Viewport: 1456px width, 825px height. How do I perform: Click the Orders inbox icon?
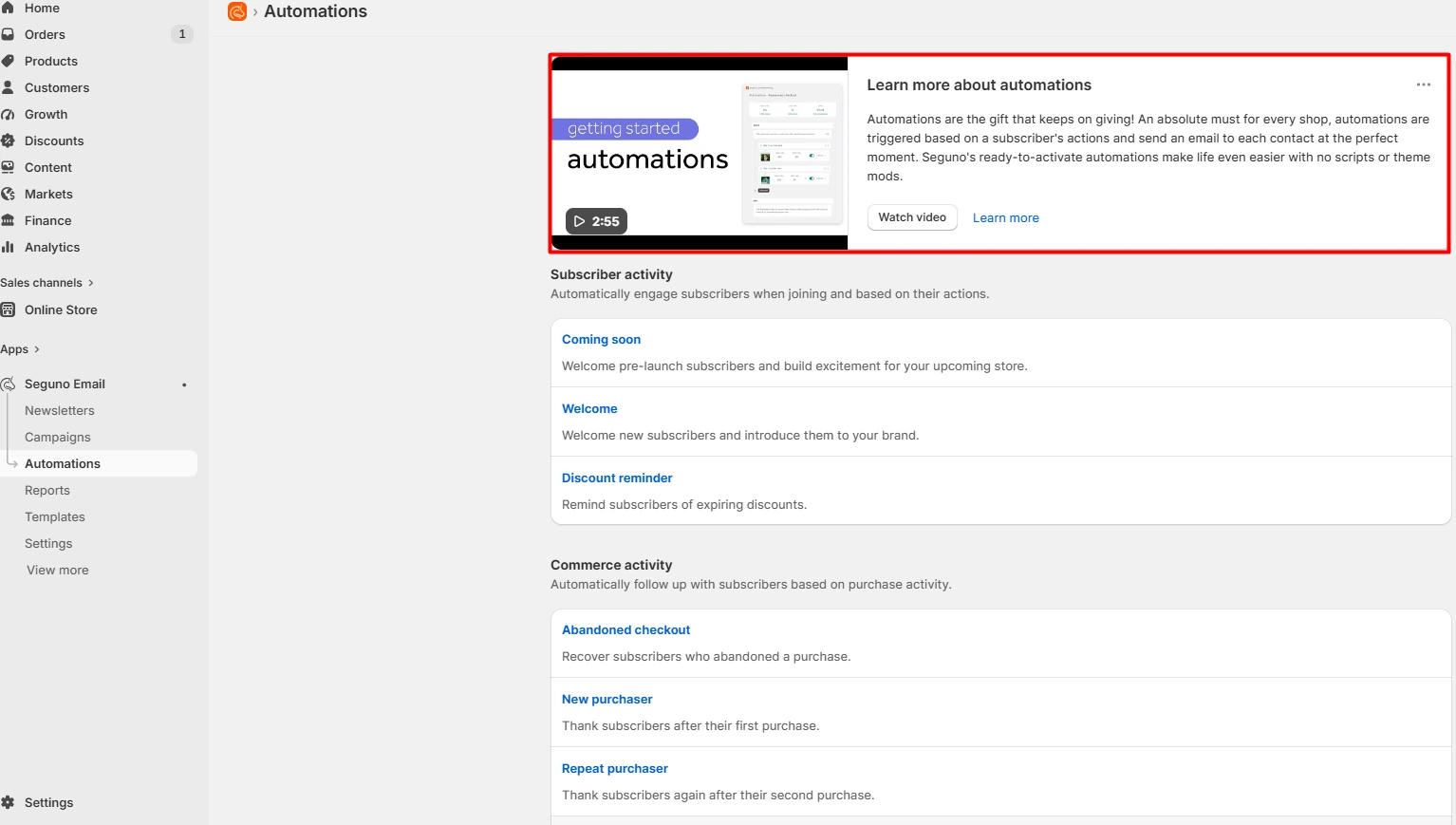tap(8, 34)
